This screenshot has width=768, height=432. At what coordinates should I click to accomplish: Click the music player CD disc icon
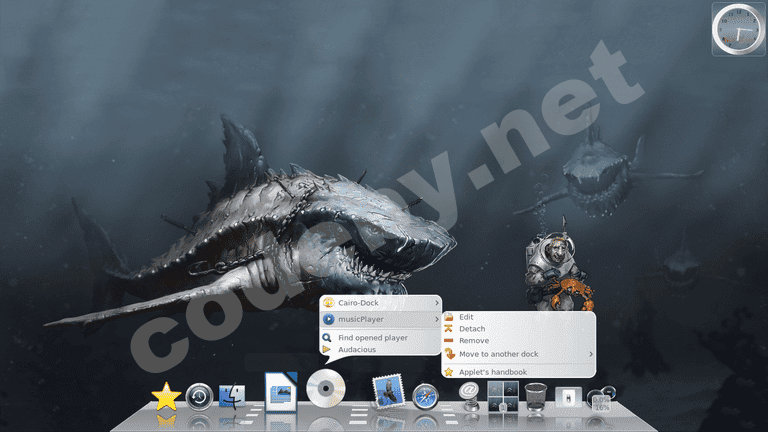pos(326,389)
